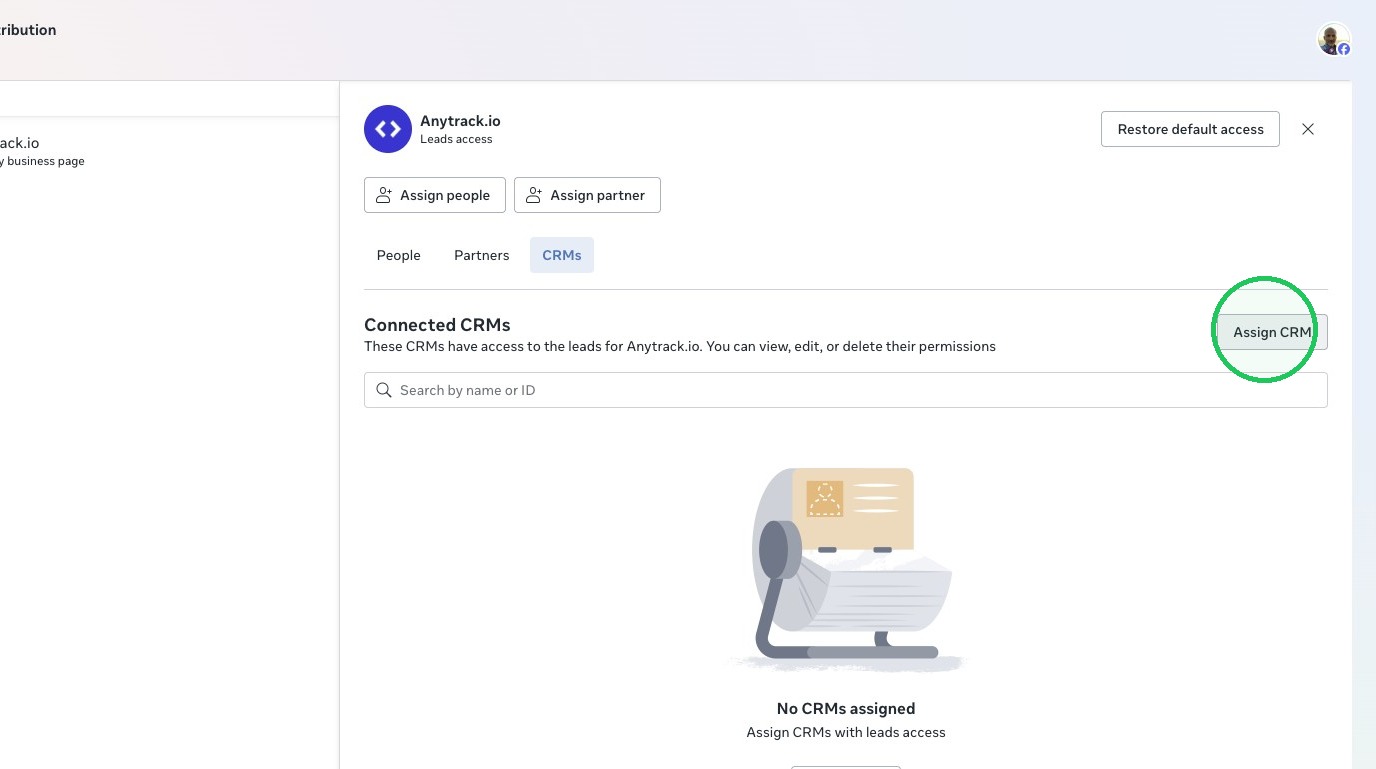This screenshot has height=769, width=1376.
Task: Switch to the People tab
Action: coord(398,255)
